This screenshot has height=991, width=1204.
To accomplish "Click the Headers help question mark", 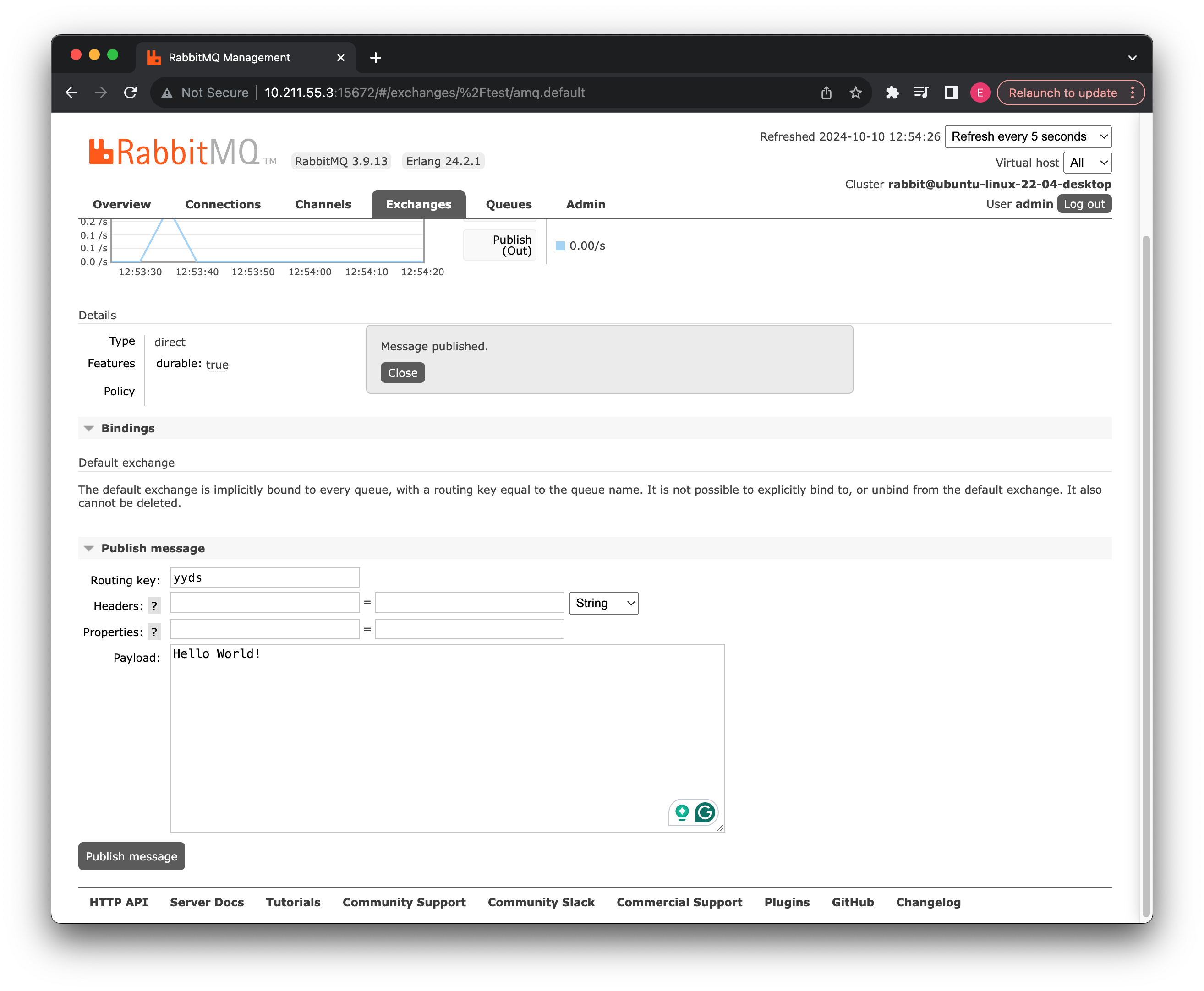I will (x=154, y=606).
